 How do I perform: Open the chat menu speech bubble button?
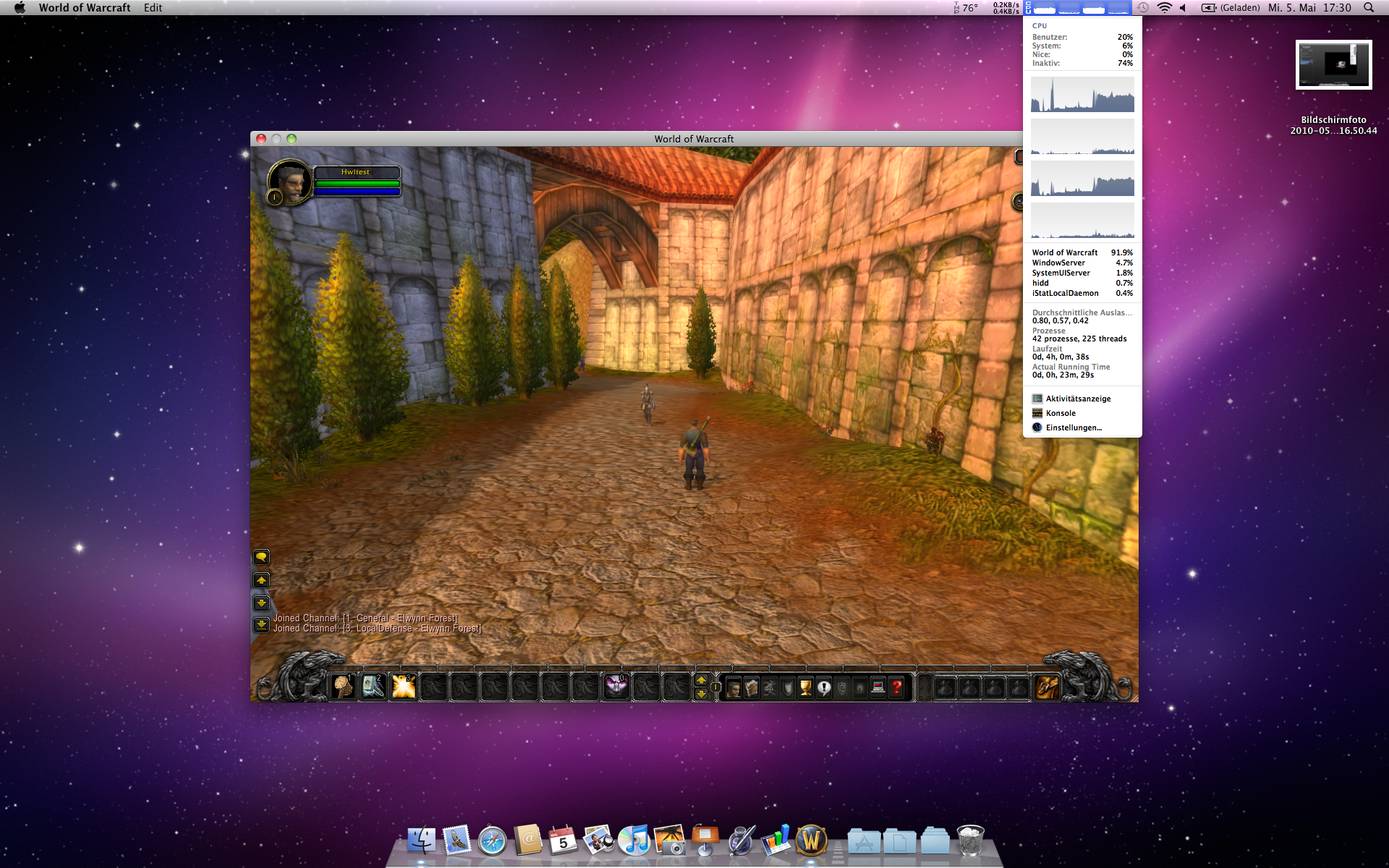[x=261, y=557]
